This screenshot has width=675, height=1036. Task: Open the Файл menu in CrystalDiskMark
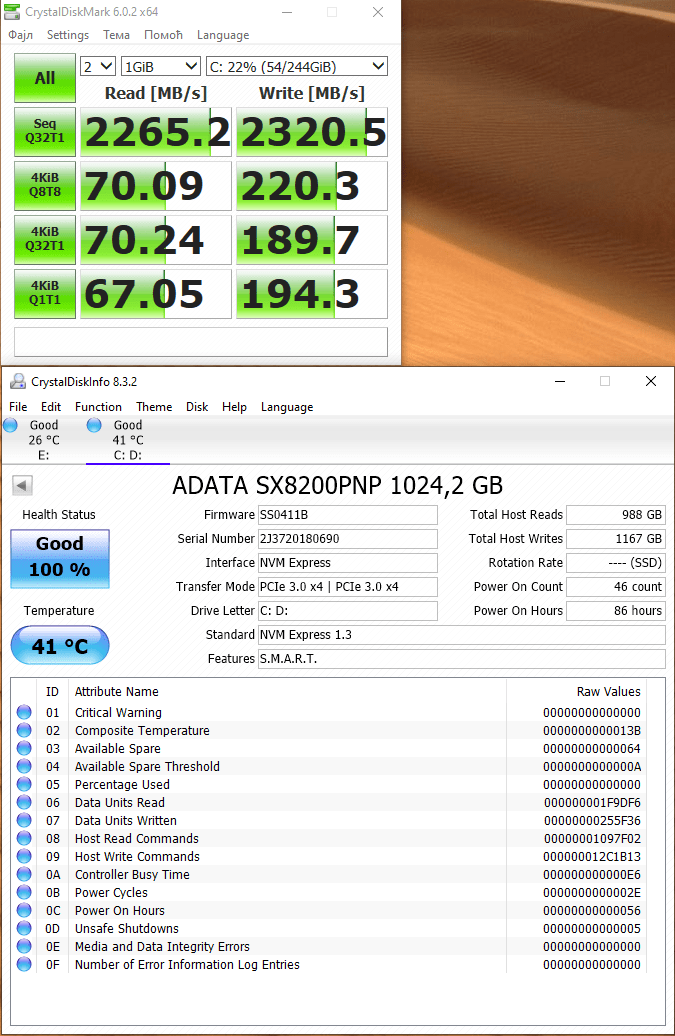click(20, 35)
